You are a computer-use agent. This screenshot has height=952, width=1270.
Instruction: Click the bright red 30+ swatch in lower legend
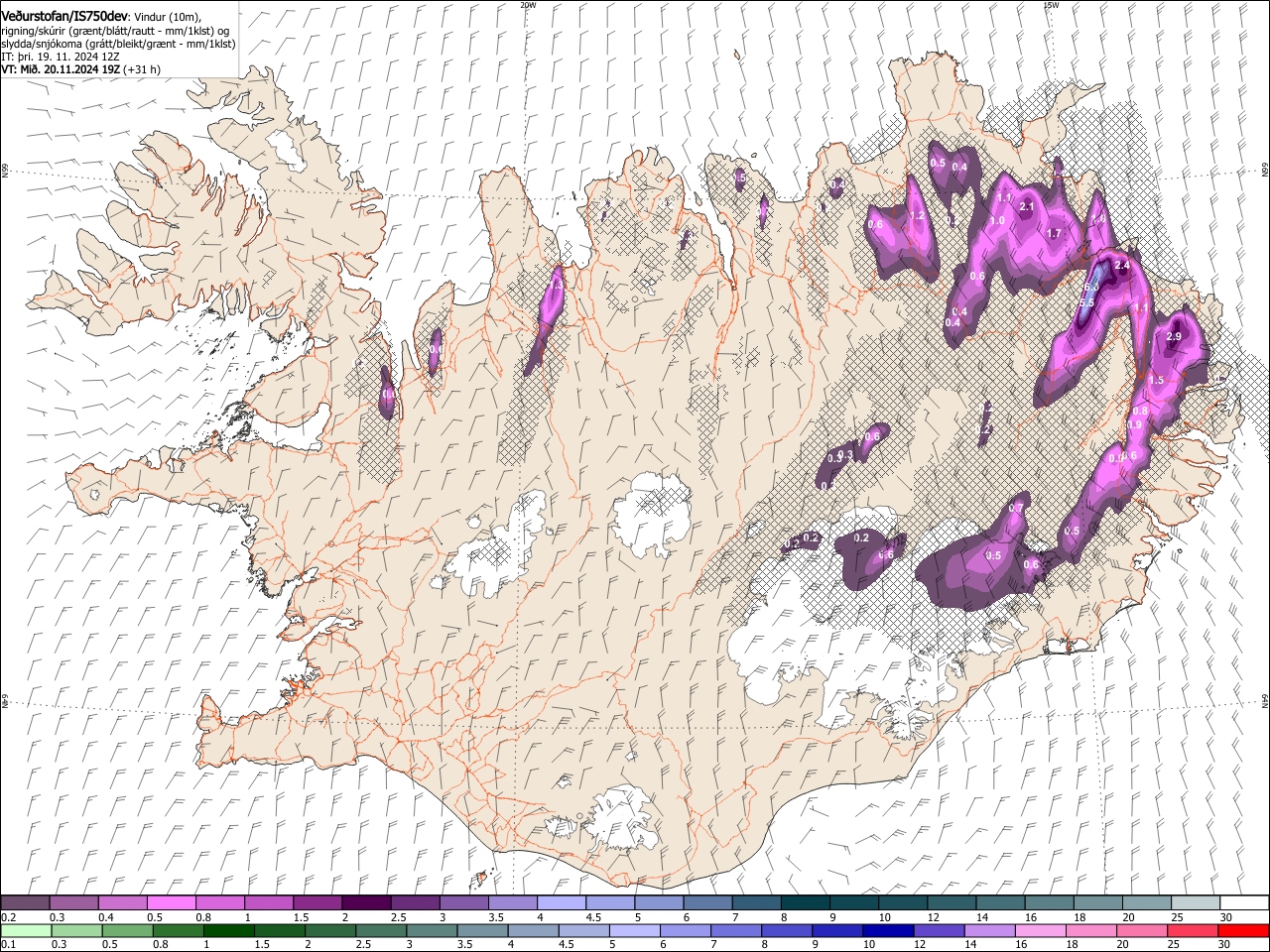pyautogui.click(x=1243, y=930)
